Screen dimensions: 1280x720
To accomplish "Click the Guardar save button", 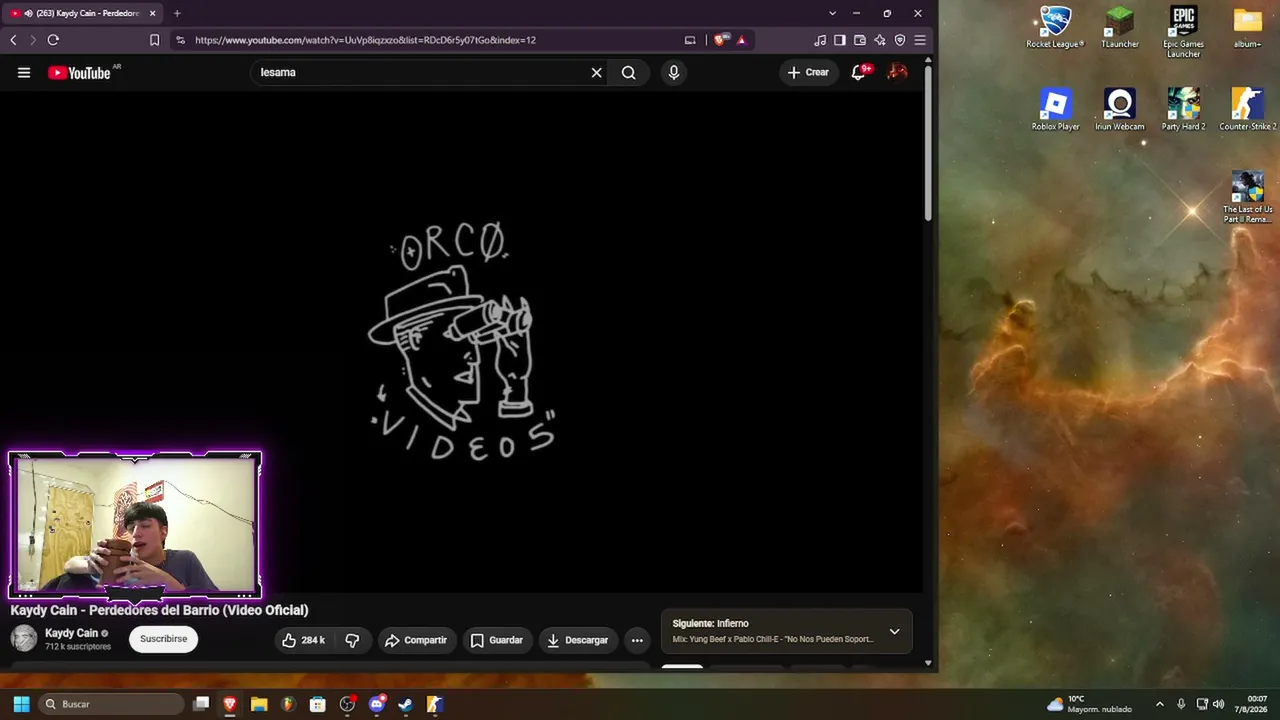I will 497,640.
